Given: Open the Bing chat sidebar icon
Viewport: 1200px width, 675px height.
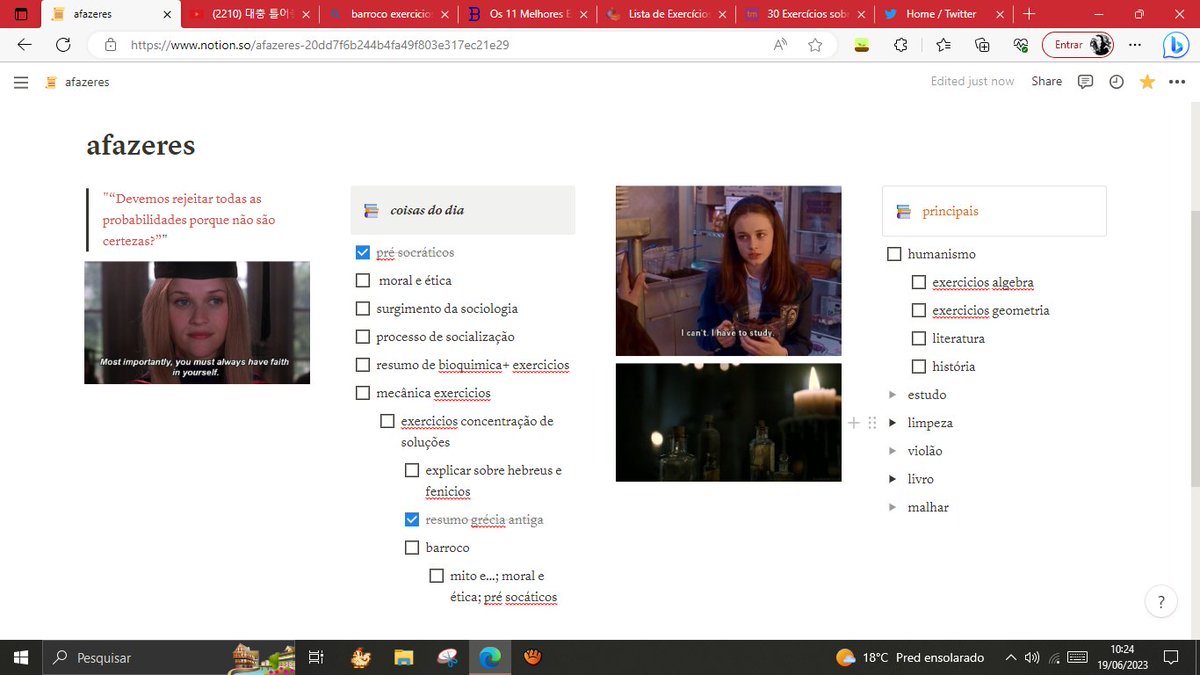Looking at the screenshot, I should 1174,45.
